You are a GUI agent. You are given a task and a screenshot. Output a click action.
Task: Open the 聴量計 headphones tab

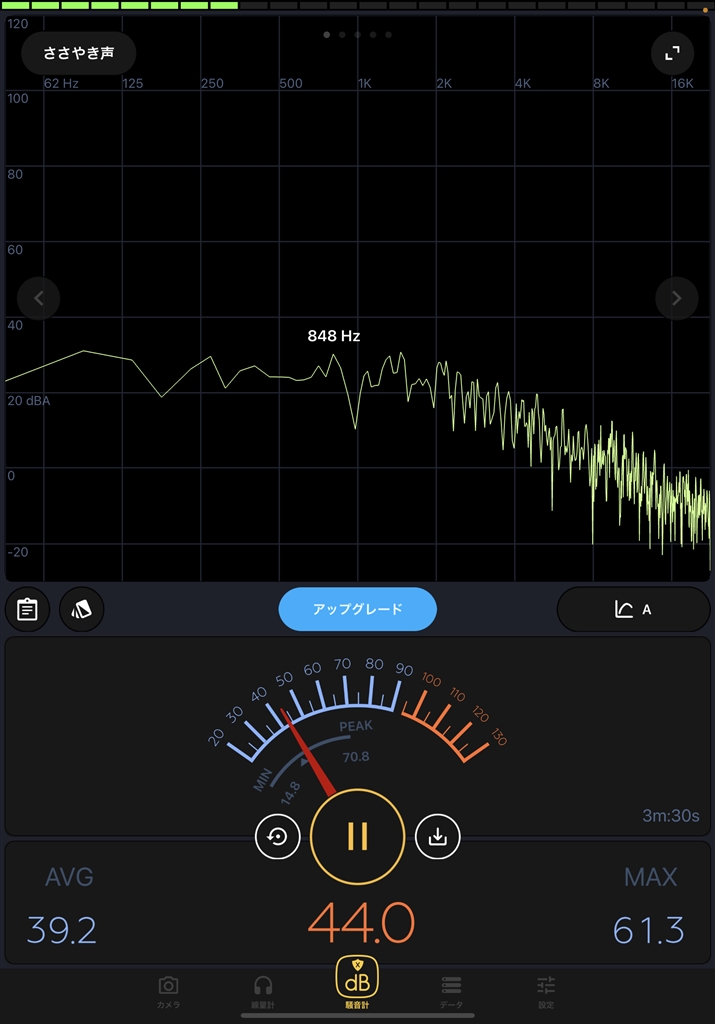tap(263, 992)
